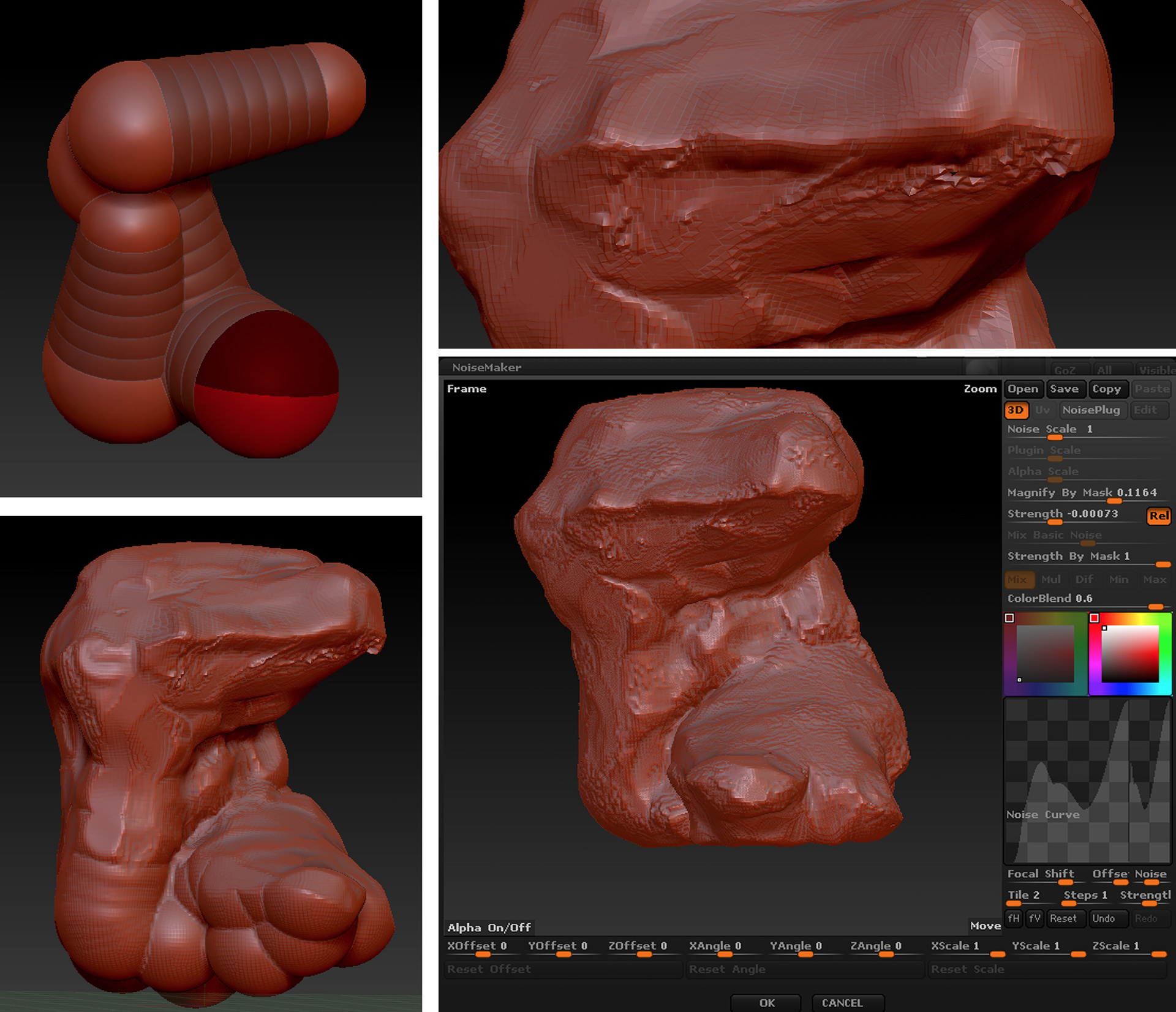Click the Move preview control
The width and height of the screenshot is (1176, 1012).
[985, 926]
